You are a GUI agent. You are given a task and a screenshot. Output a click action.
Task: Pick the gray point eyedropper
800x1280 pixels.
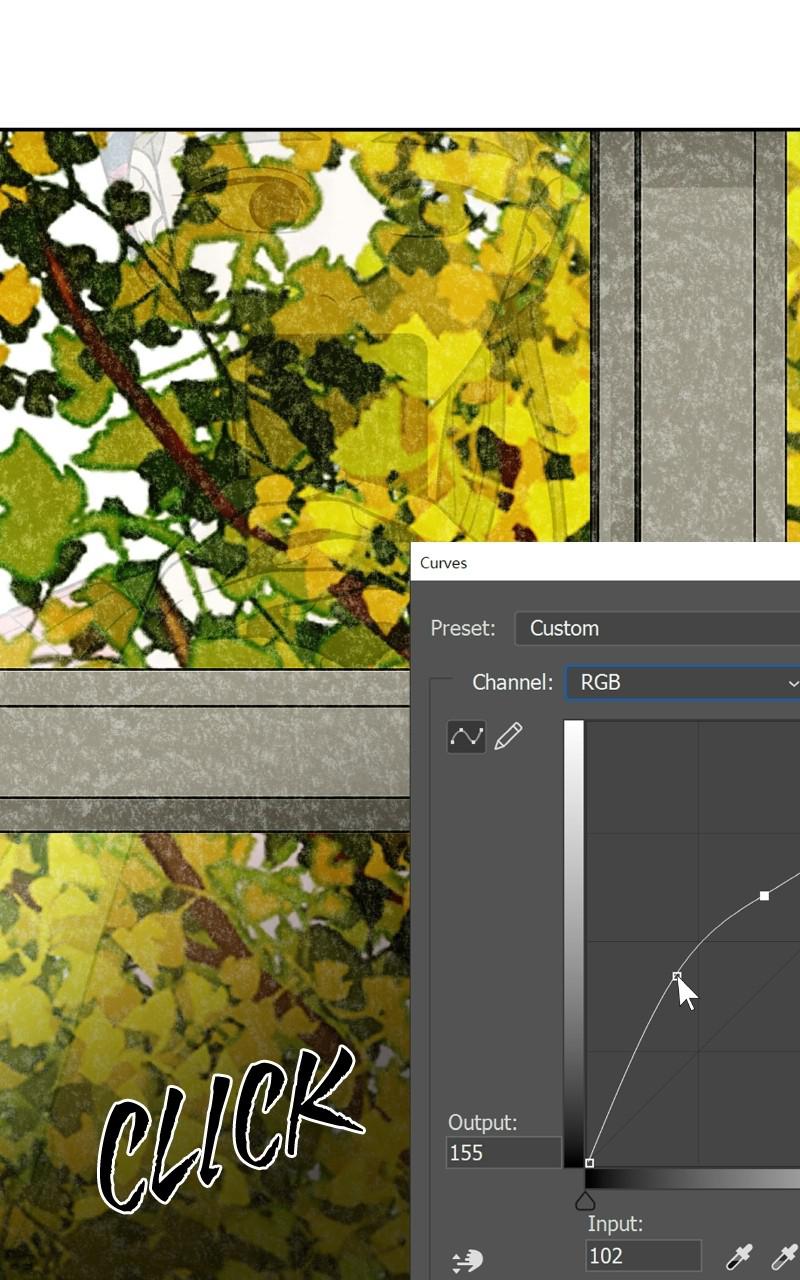point(785,1257)
